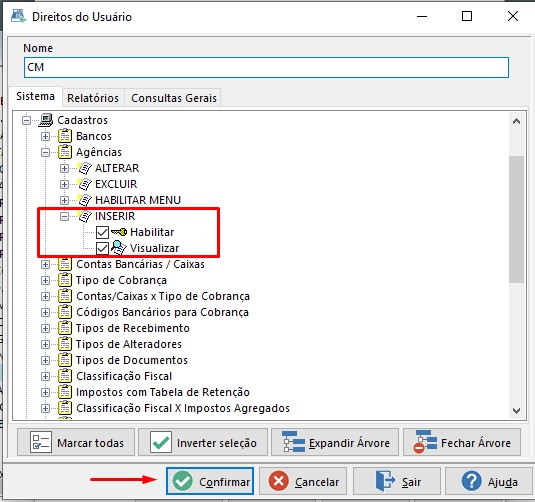Click the Impostos com Tabela de Retenção icon
Viewport: 535px width, 502px height.
65,392
